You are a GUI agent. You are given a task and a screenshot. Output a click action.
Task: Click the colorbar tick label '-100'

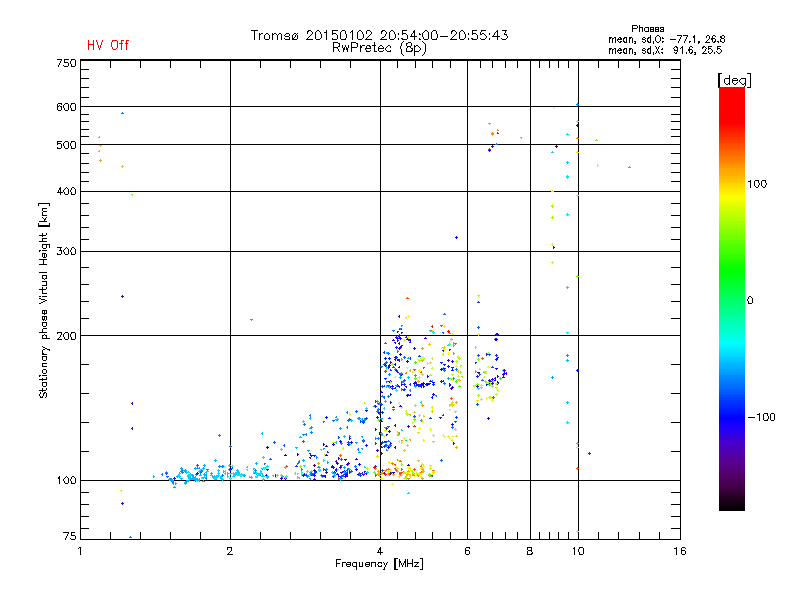click(x=765, y=417)
